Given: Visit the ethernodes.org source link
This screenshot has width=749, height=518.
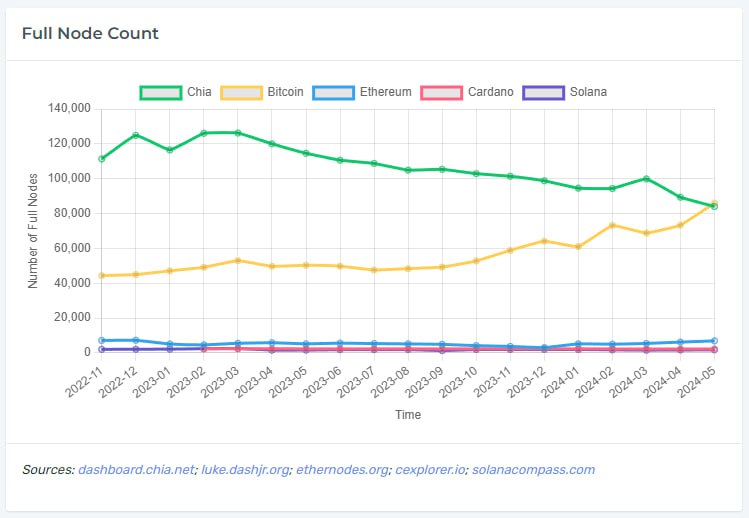Looking at the screenshot, I should [340, 469].
